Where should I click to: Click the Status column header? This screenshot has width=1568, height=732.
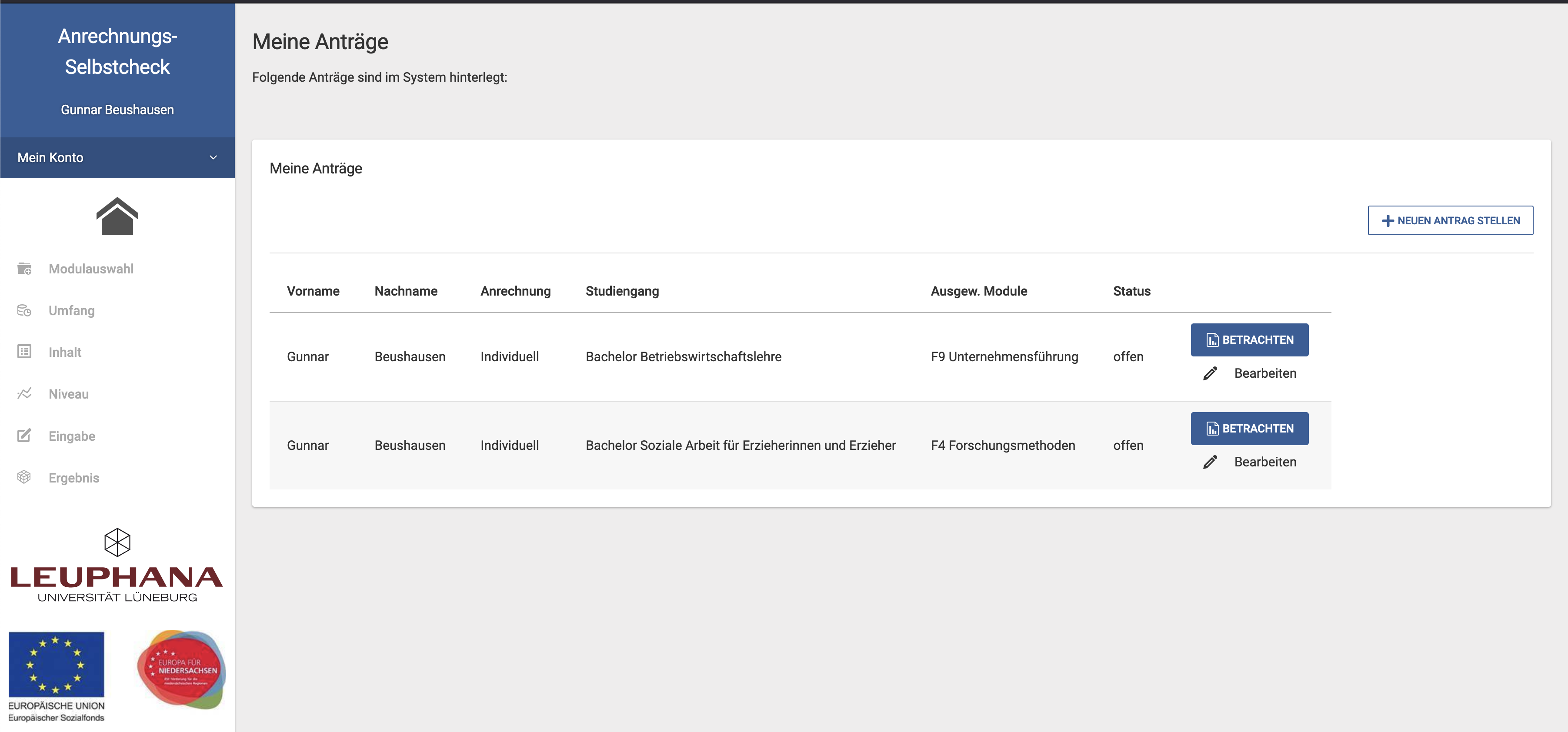point(1131,291)
